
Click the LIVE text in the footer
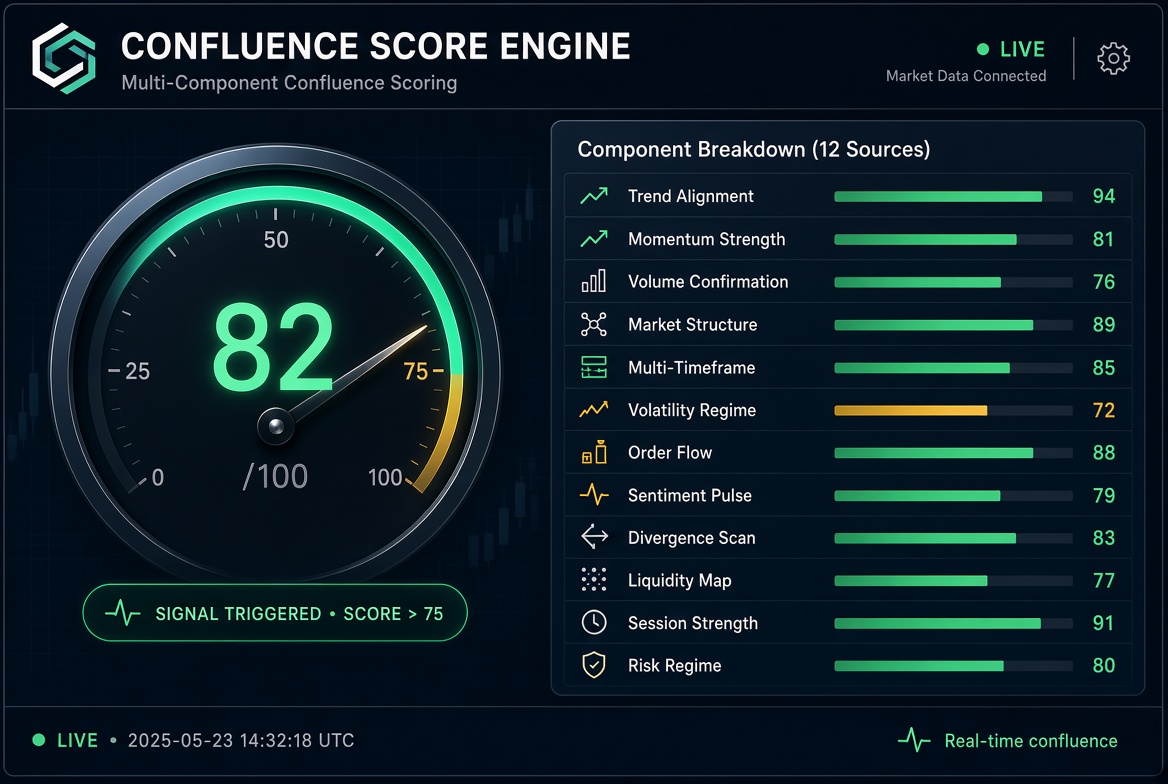coord(77,740)
